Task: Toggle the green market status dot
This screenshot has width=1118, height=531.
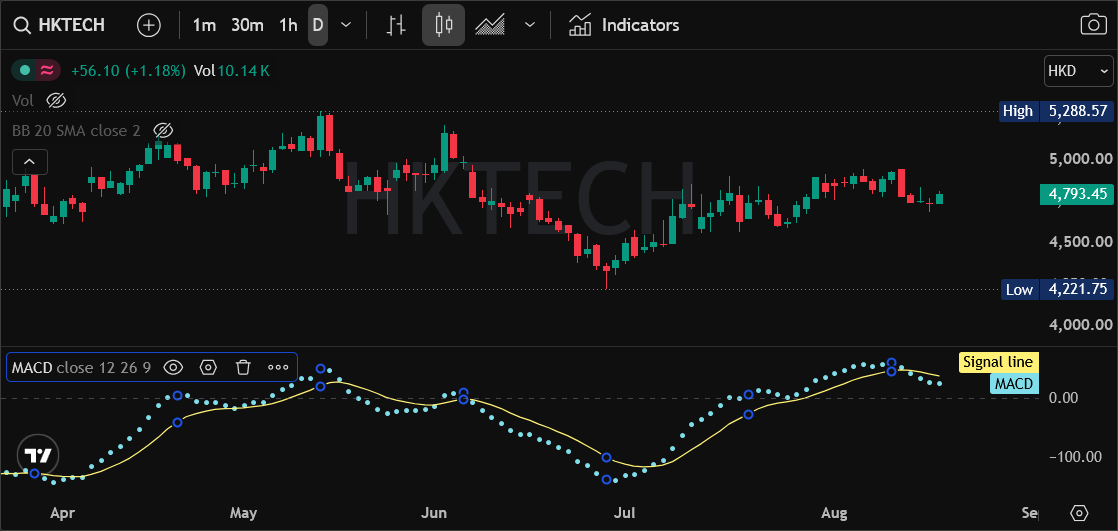Action: pos(25,70)
